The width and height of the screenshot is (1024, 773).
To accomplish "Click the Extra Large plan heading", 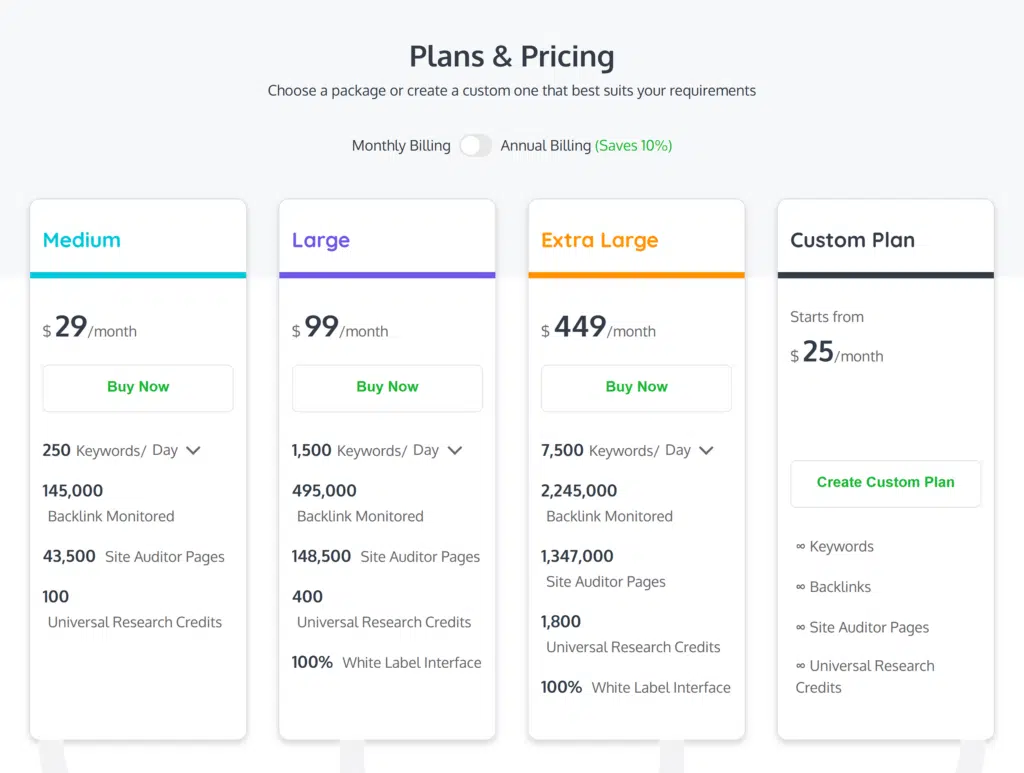I will (600, 240).
